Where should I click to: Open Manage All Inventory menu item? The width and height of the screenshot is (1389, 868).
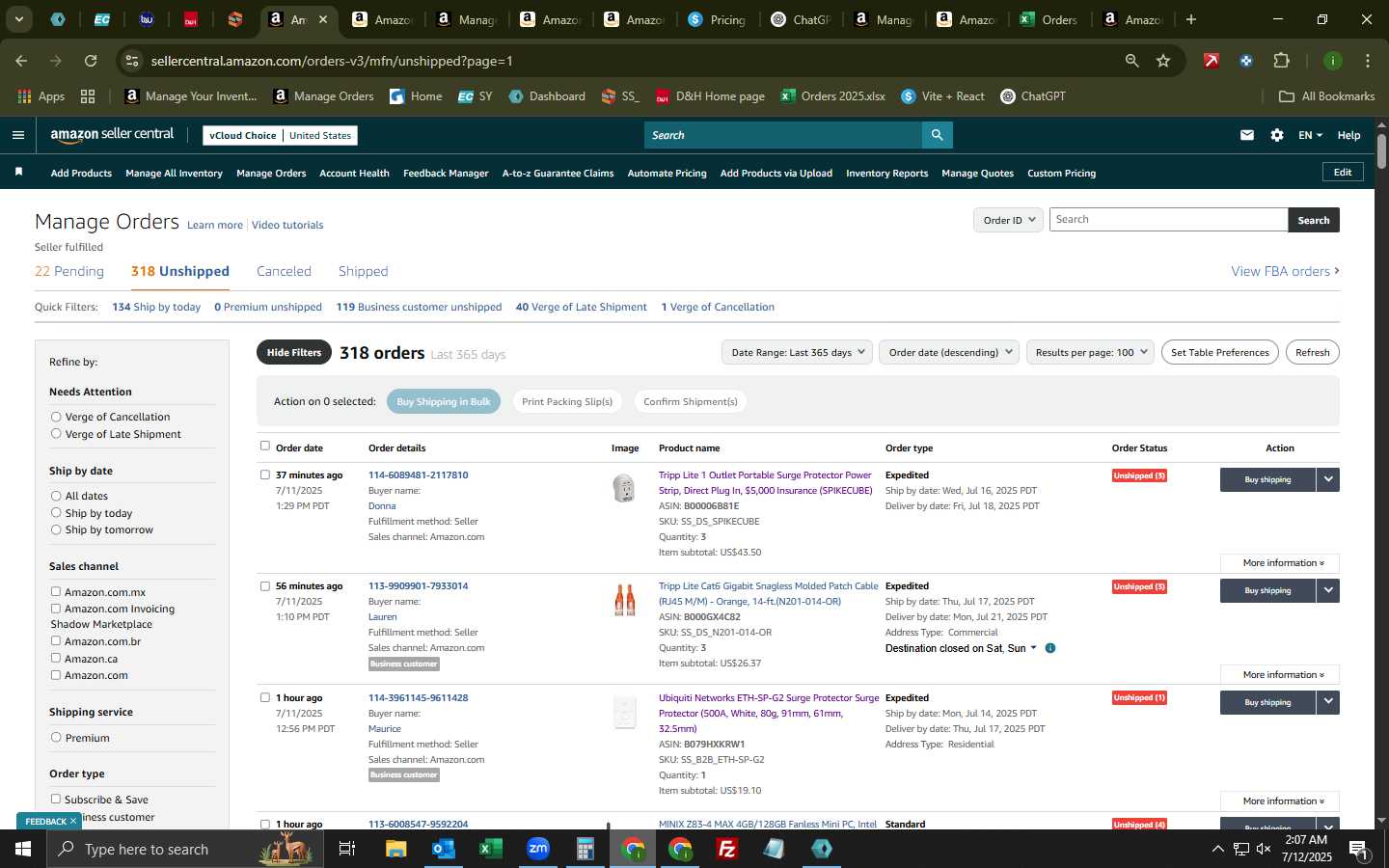174,174
